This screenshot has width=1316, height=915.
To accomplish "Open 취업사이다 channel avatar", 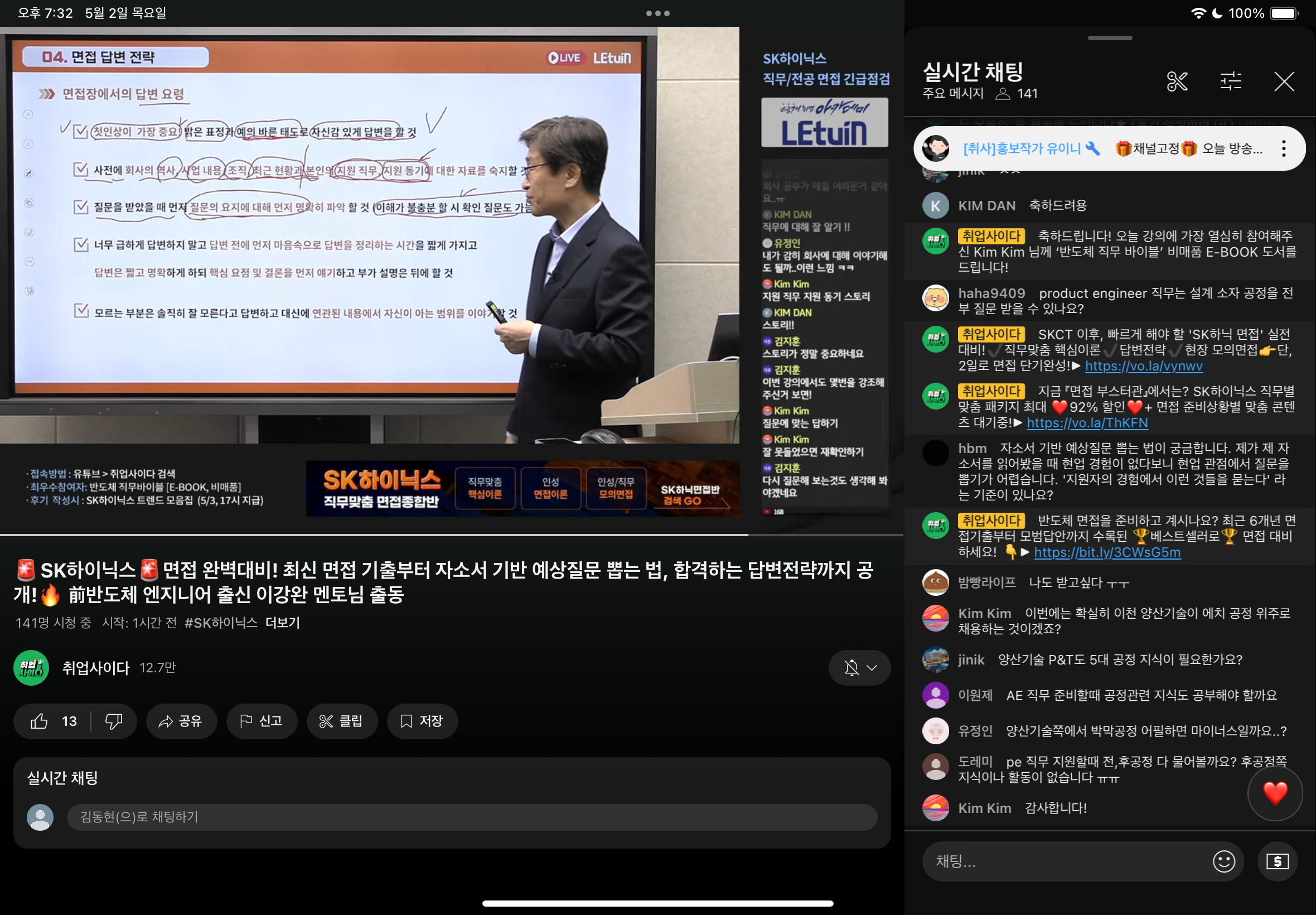I will 31,668.
